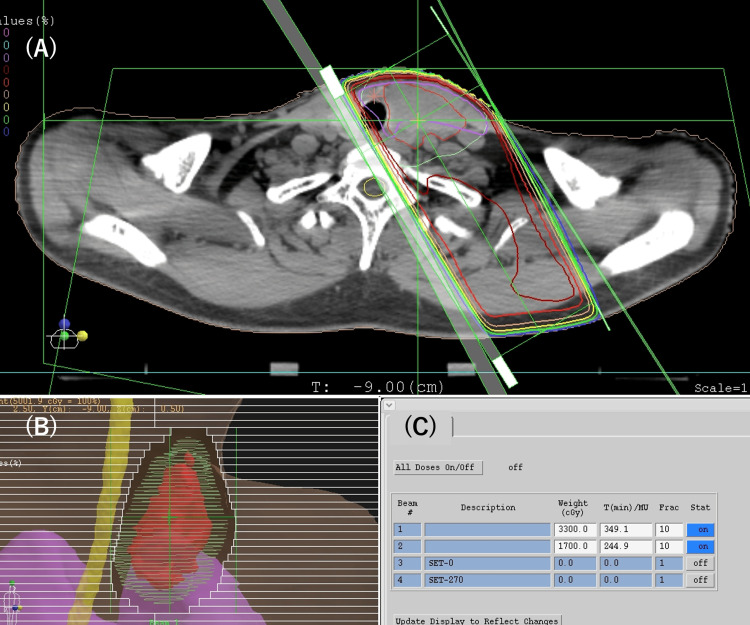This screenshot has height=625, width=750.
Task: Click the Beam 2 MU field showing 244.9
Action: tap(626, 547)
